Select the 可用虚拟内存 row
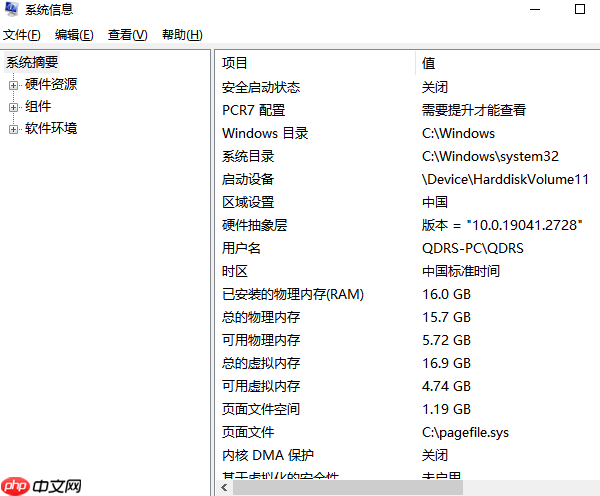 (409, 386)
